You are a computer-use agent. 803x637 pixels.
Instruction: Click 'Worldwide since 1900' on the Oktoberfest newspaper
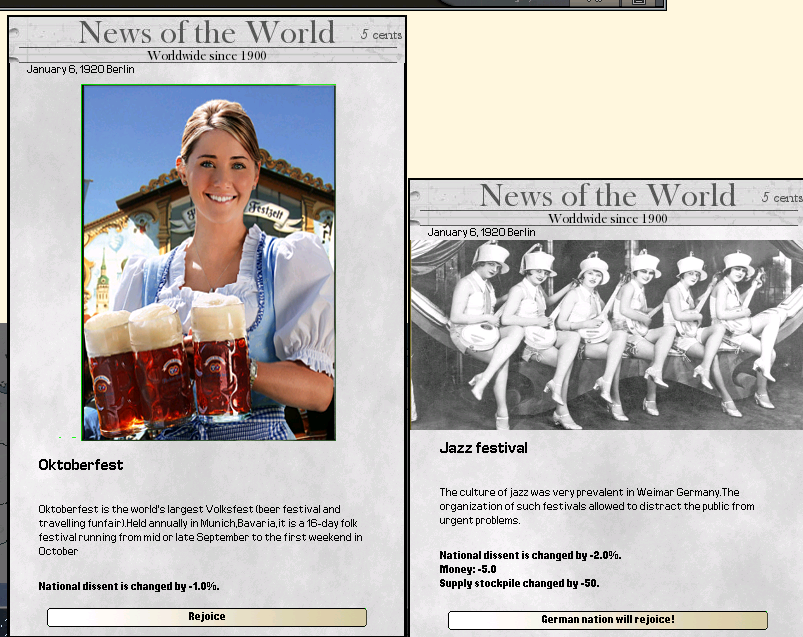(207, 56)
